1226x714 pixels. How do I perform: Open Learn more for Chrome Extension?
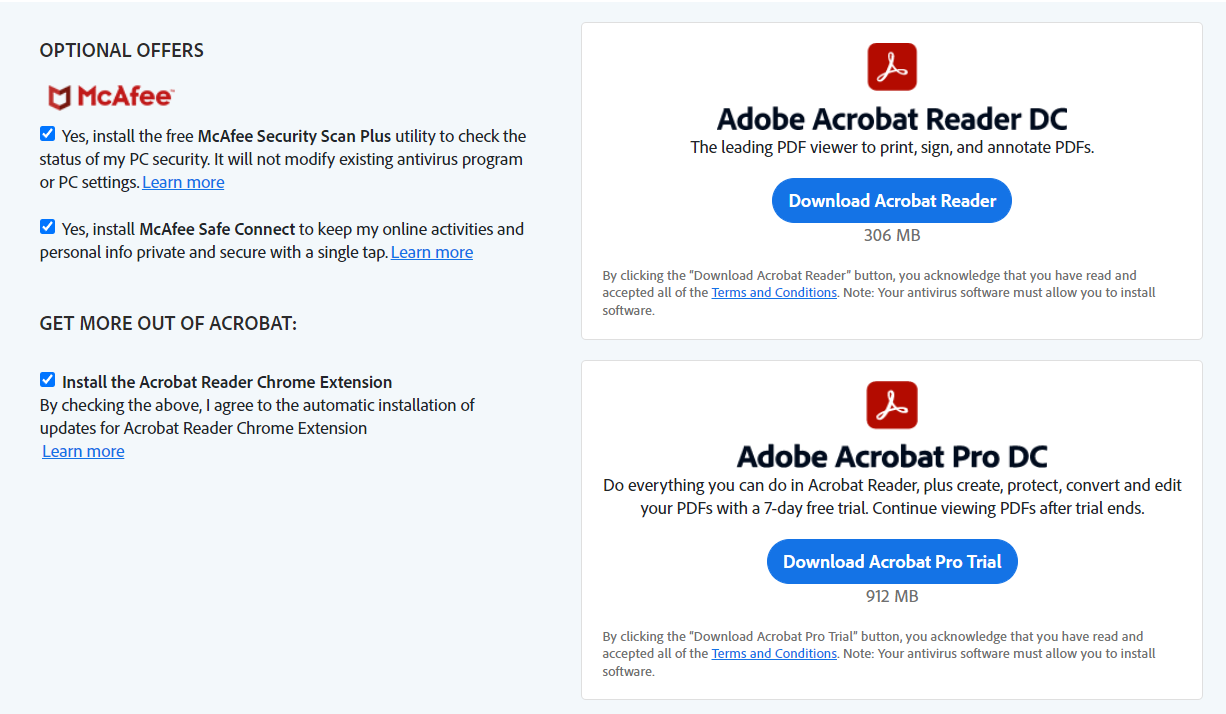pos(83,451)
